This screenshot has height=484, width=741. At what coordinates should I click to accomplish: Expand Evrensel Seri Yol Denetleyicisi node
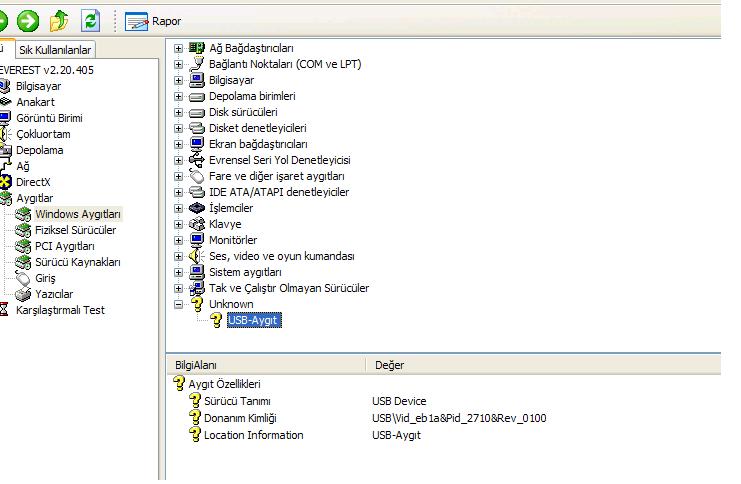point(178,161)
